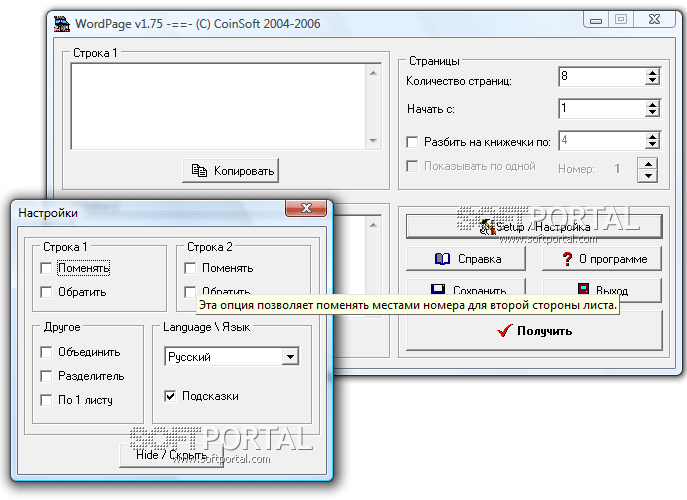Increase Начать с value with up arrow
The image size is (687, 500).
[652, 105]
